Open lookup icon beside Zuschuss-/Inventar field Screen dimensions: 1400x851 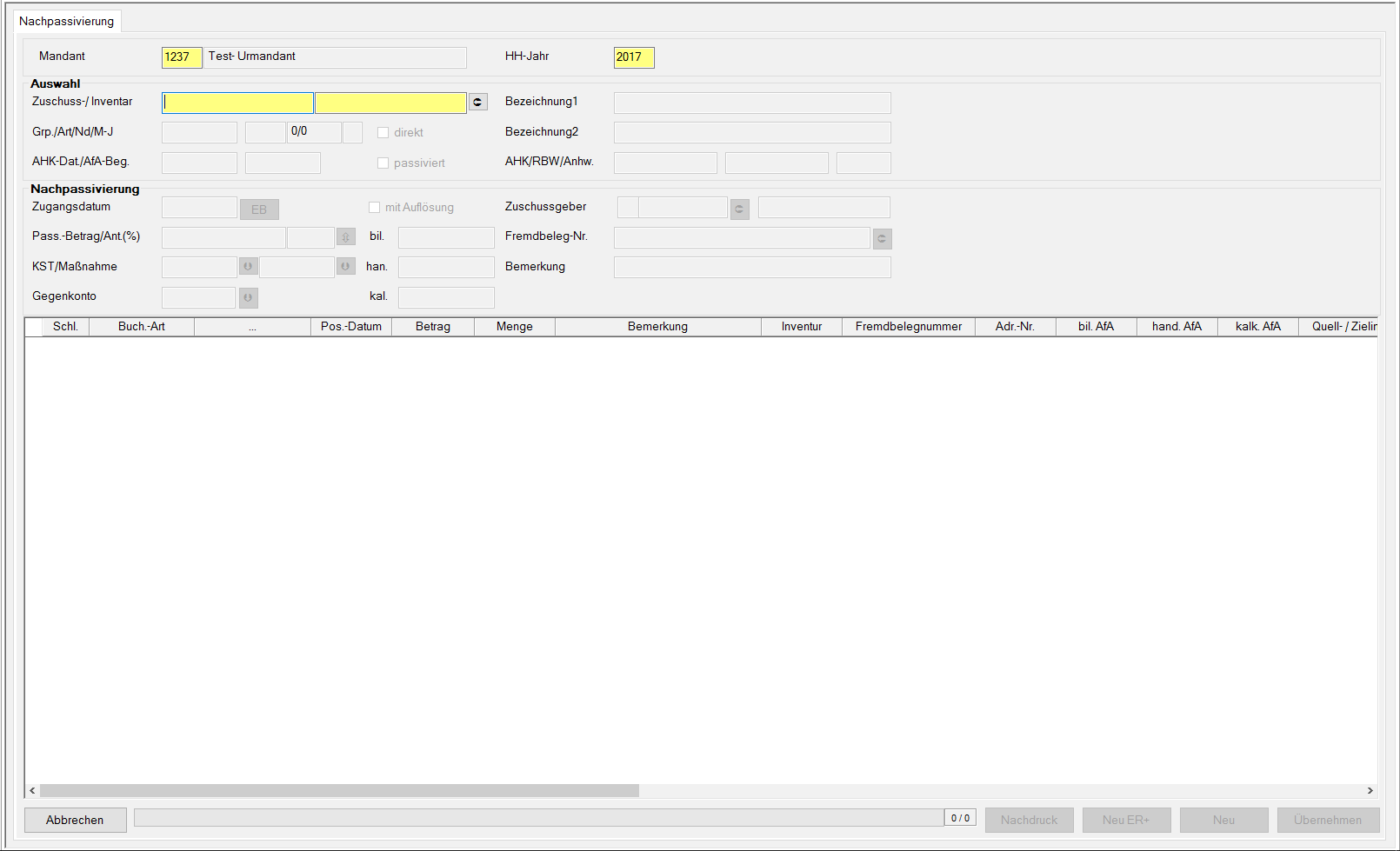coord(478,103)
